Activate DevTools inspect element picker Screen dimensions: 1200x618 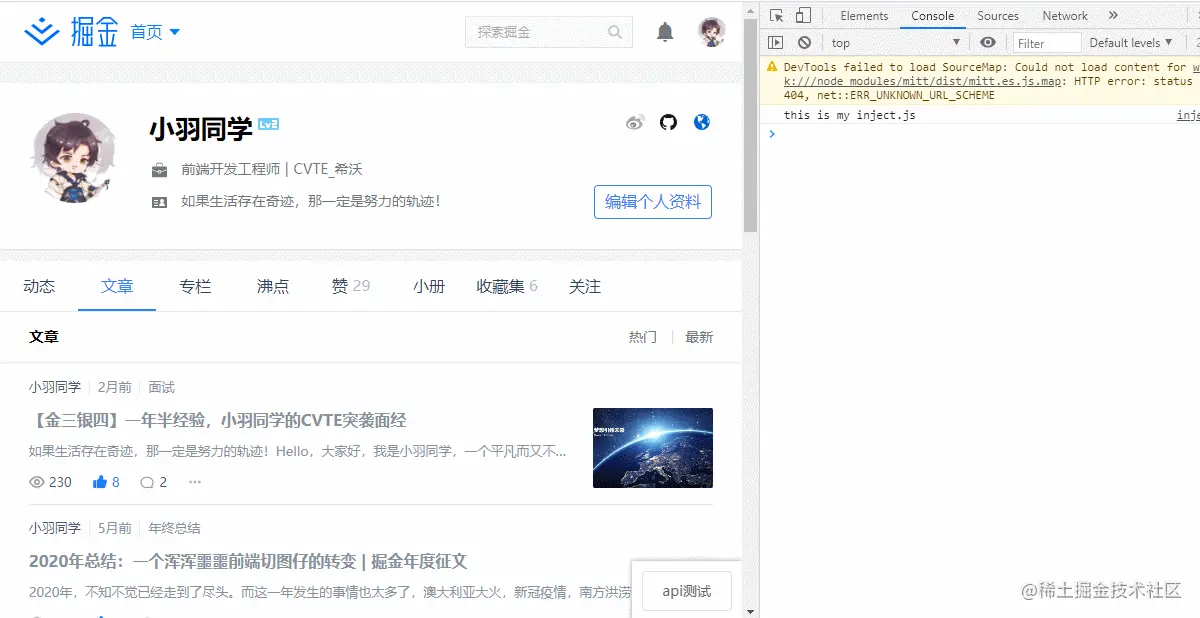tap(777, 16)
